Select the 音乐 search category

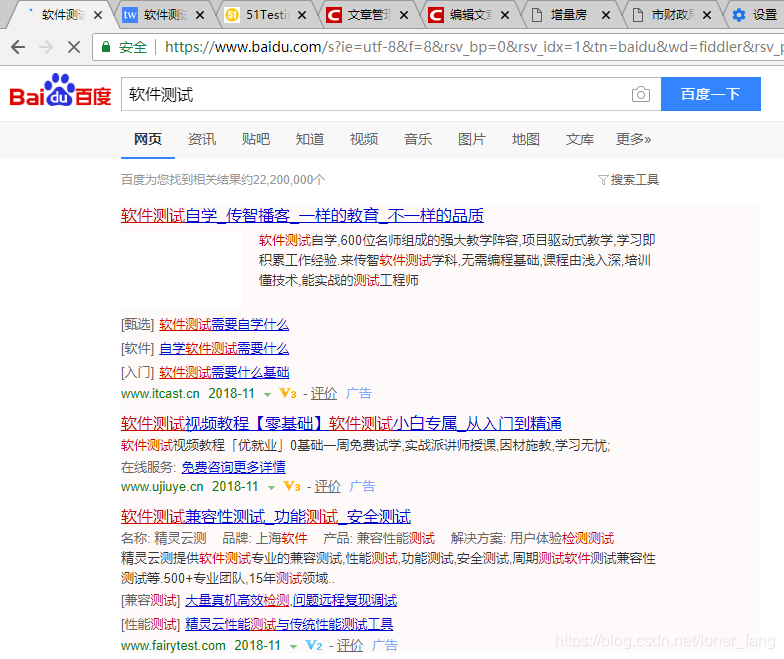[418, 139]
